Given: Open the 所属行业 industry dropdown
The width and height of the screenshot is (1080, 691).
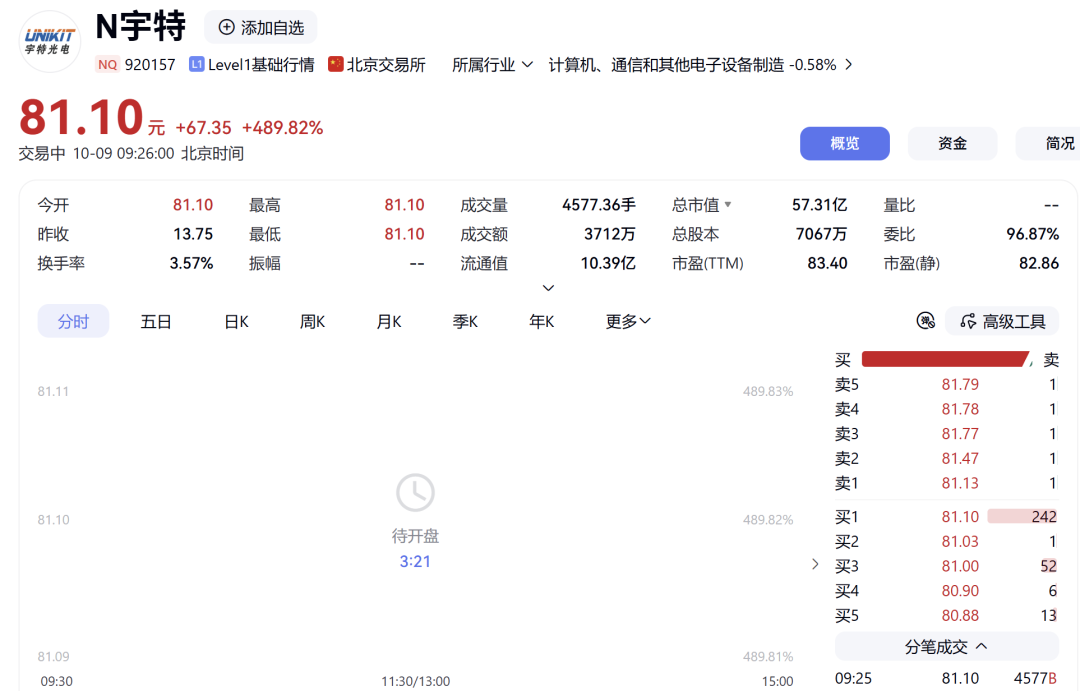Looking at the screenshot, I should (492, 65).
